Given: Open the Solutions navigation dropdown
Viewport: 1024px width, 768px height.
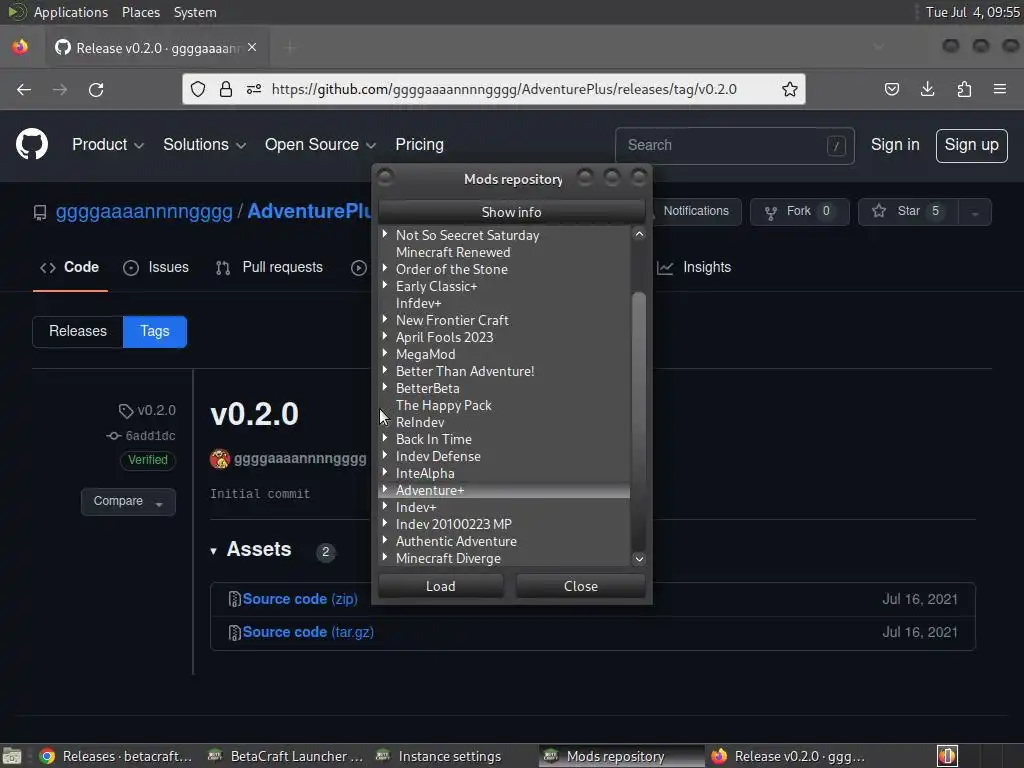Looking at the screenshot, I should 204,145.
